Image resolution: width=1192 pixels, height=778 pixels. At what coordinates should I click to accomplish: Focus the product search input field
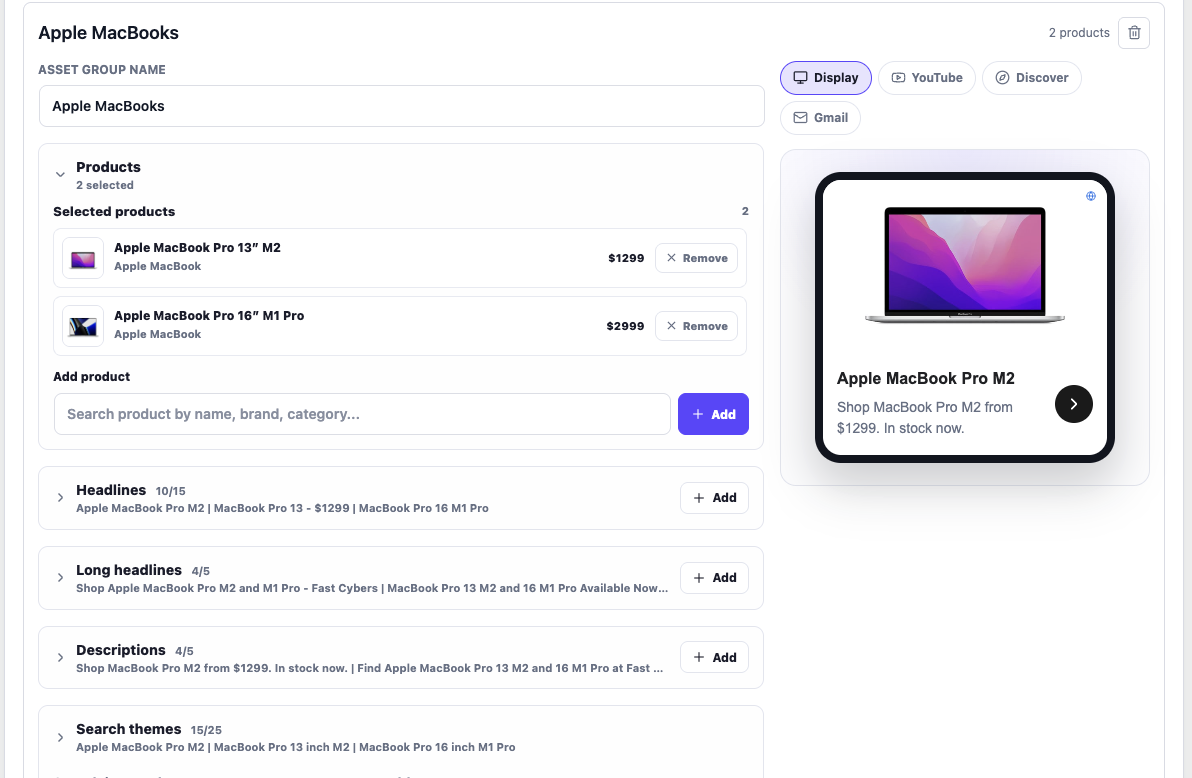point(362,414)
